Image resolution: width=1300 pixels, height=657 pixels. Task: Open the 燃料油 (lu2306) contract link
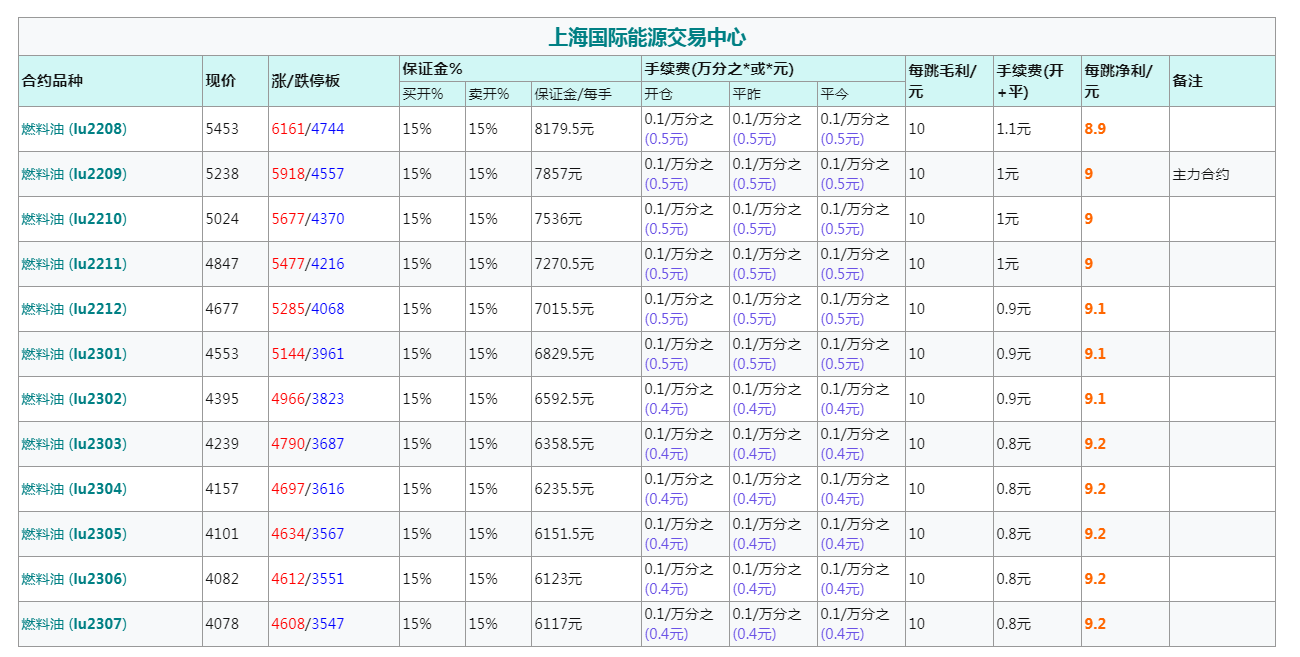pyautogui.click(x=74, y=579)
